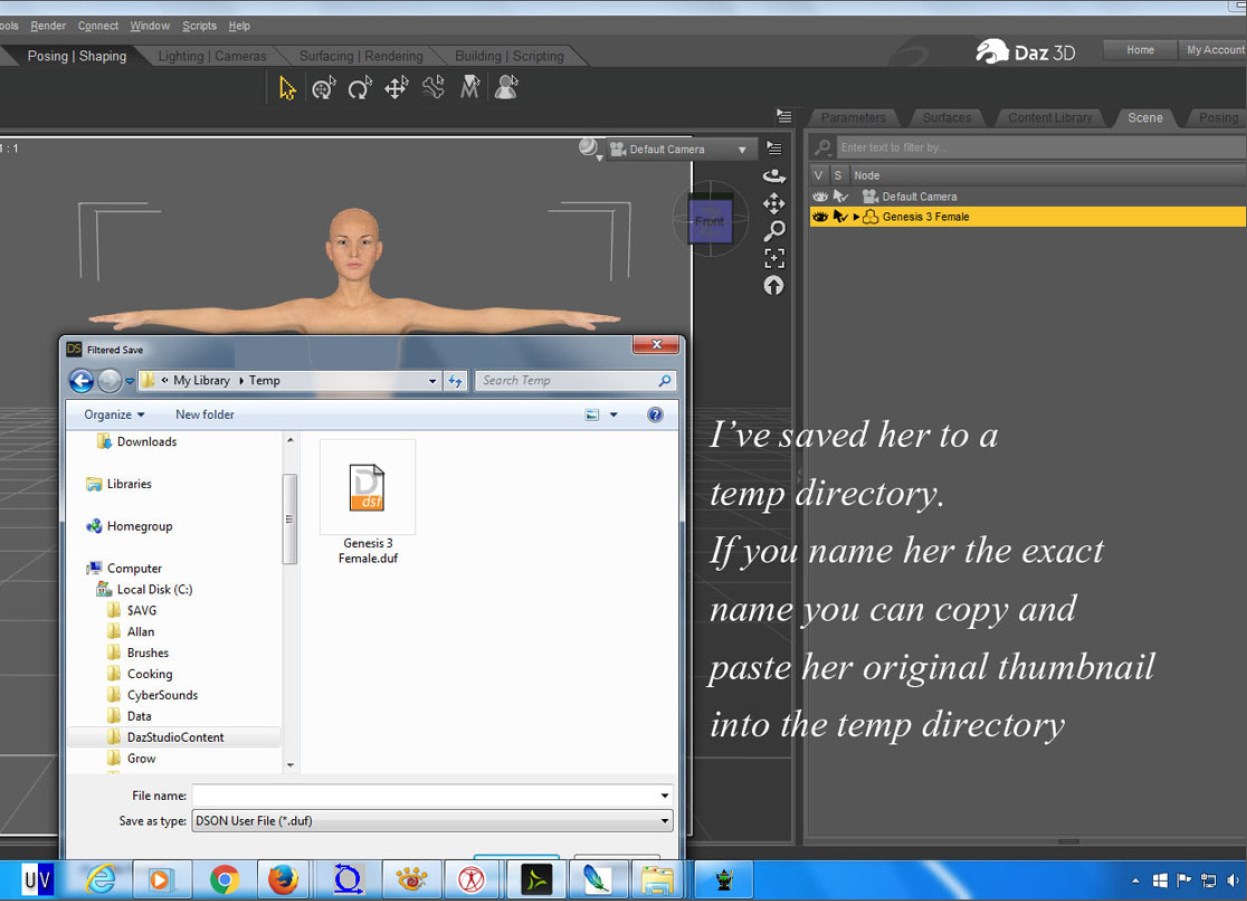
Task: Open the Organize dropdown menu
Action: coord(114,415)
